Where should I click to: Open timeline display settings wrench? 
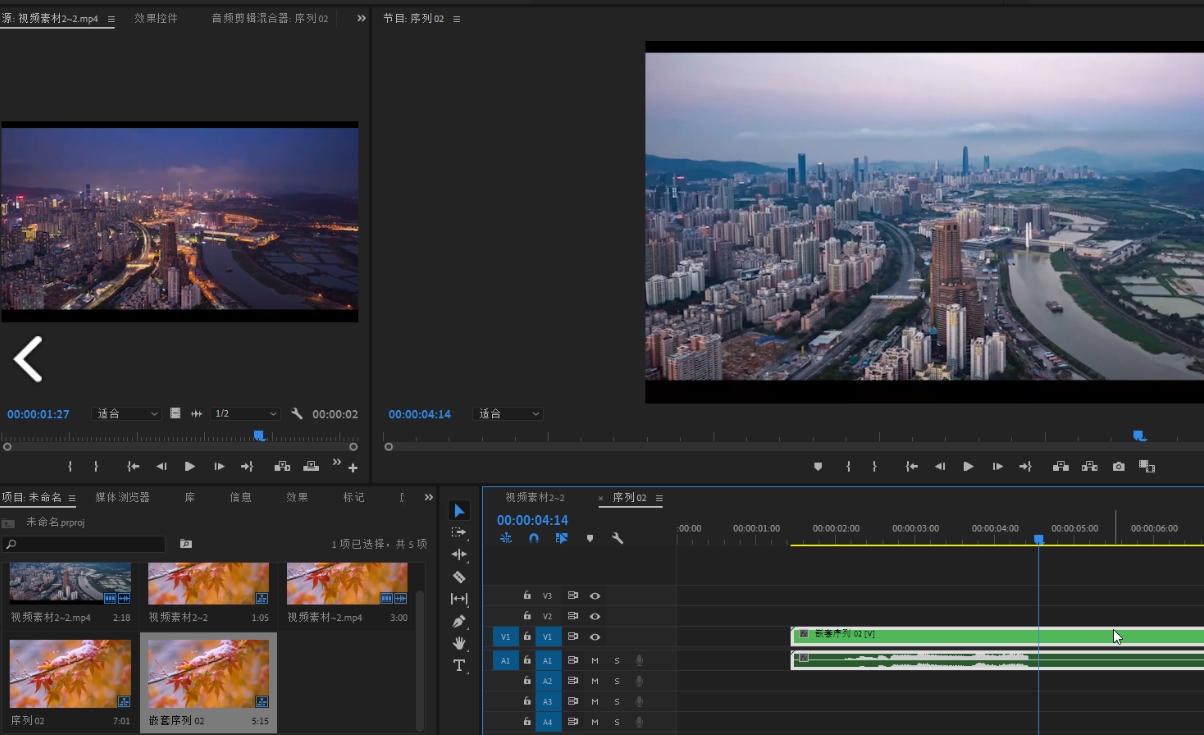pyautogui.click(x=618, y=538)
